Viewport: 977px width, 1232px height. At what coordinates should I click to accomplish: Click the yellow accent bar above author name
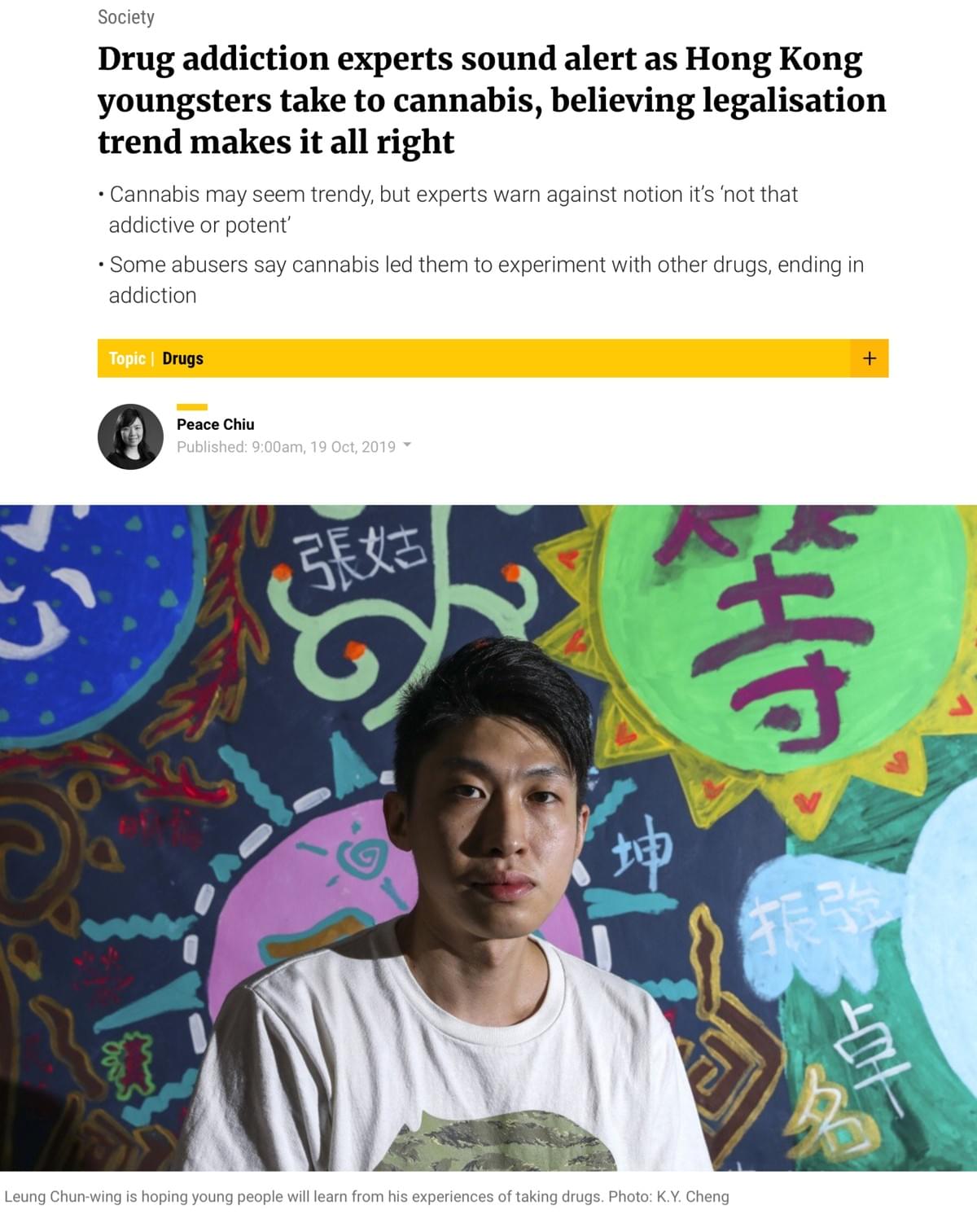192,407
